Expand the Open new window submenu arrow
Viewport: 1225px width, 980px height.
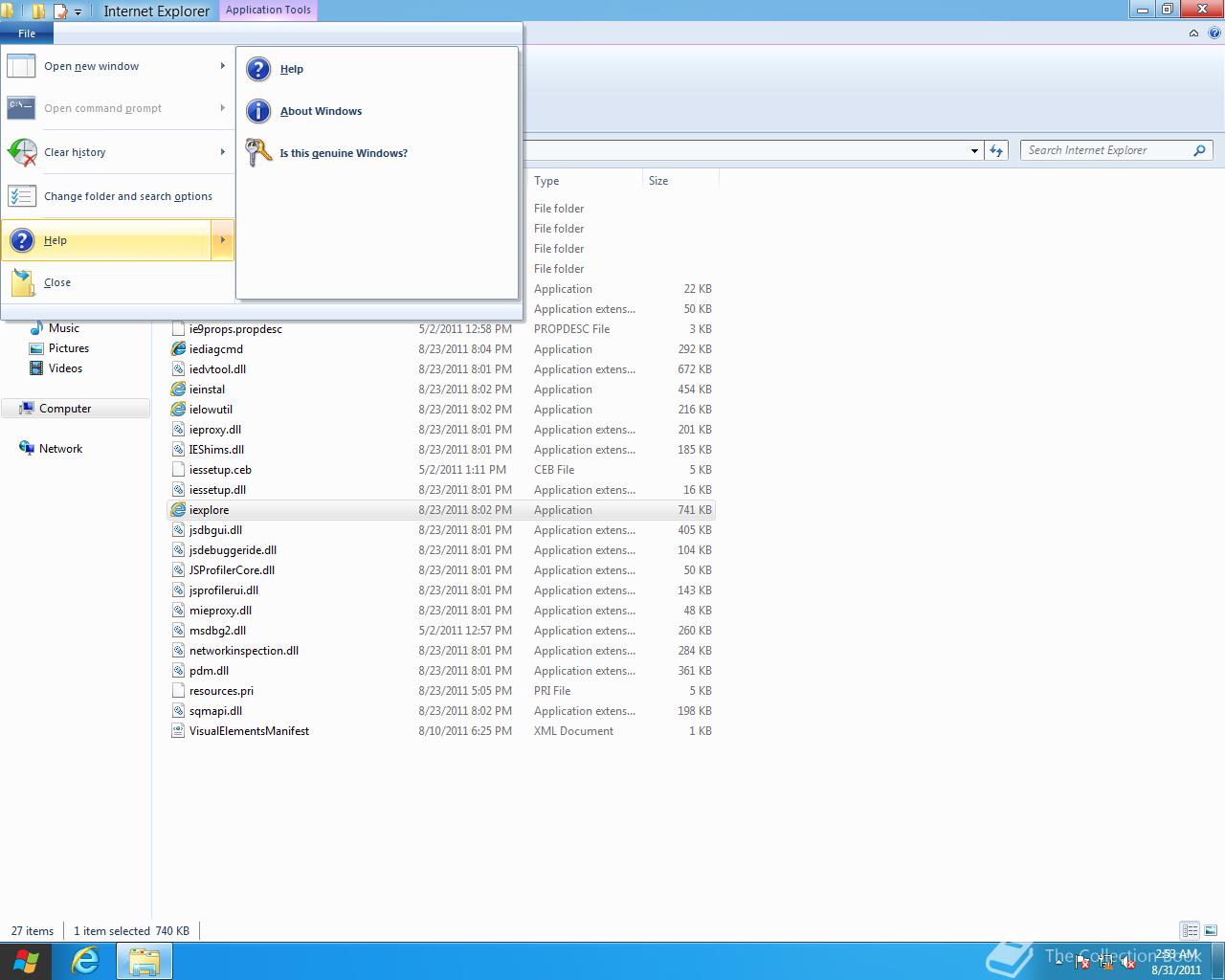pyautogui.click(x=222, y=66)
